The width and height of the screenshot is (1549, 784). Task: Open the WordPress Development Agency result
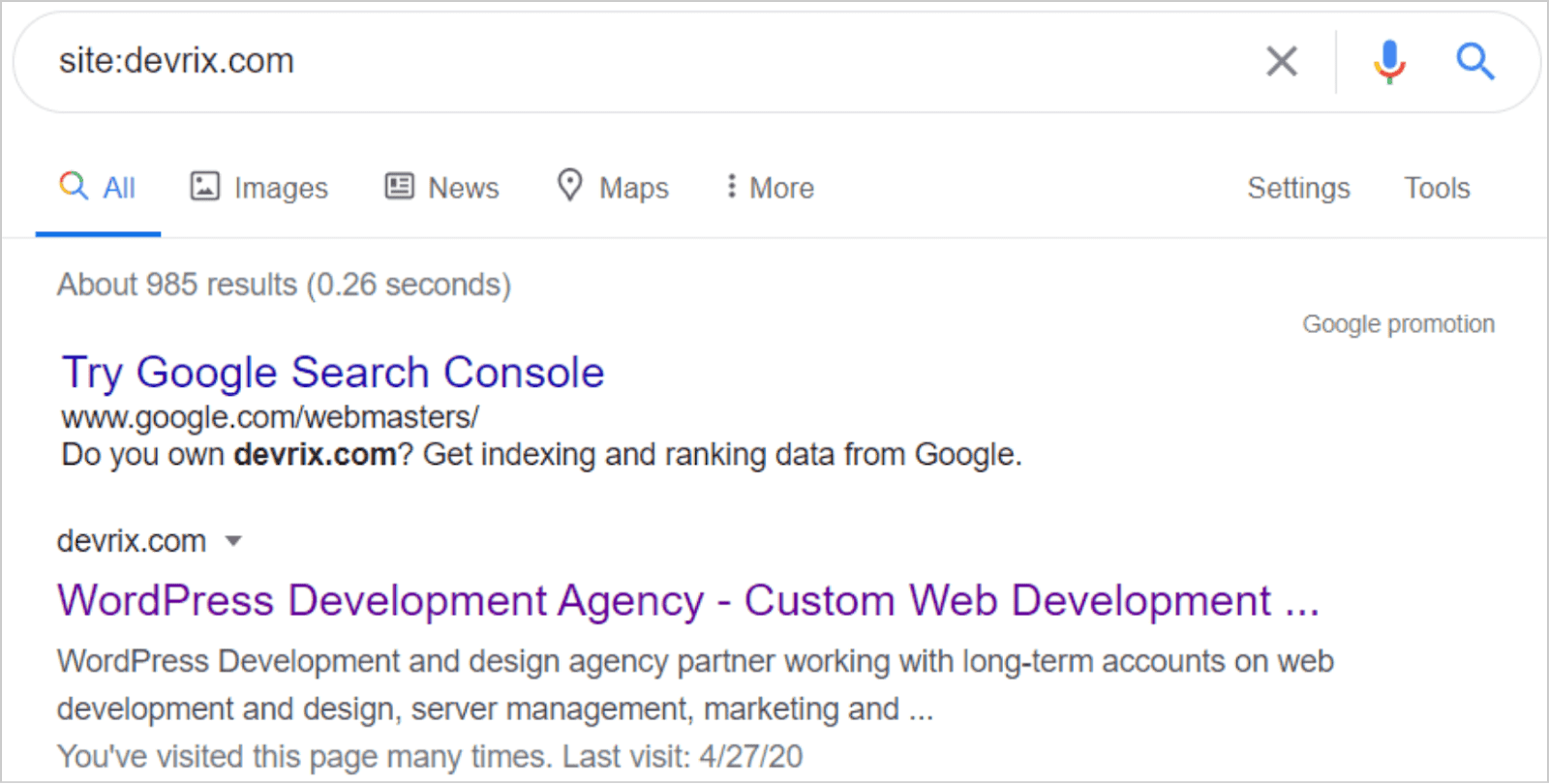pos(688,601)
